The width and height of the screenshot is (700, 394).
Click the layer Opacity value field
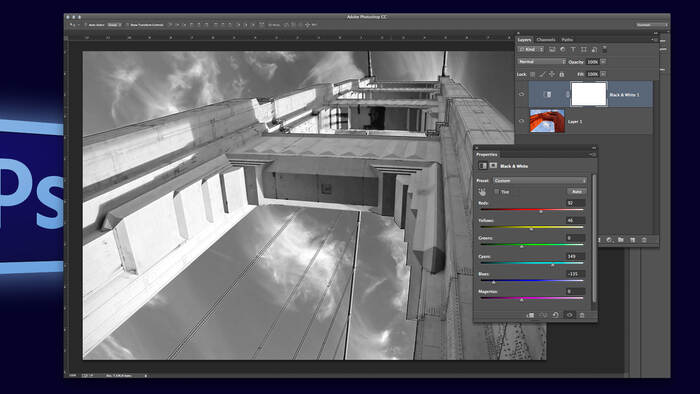(592, 62)
